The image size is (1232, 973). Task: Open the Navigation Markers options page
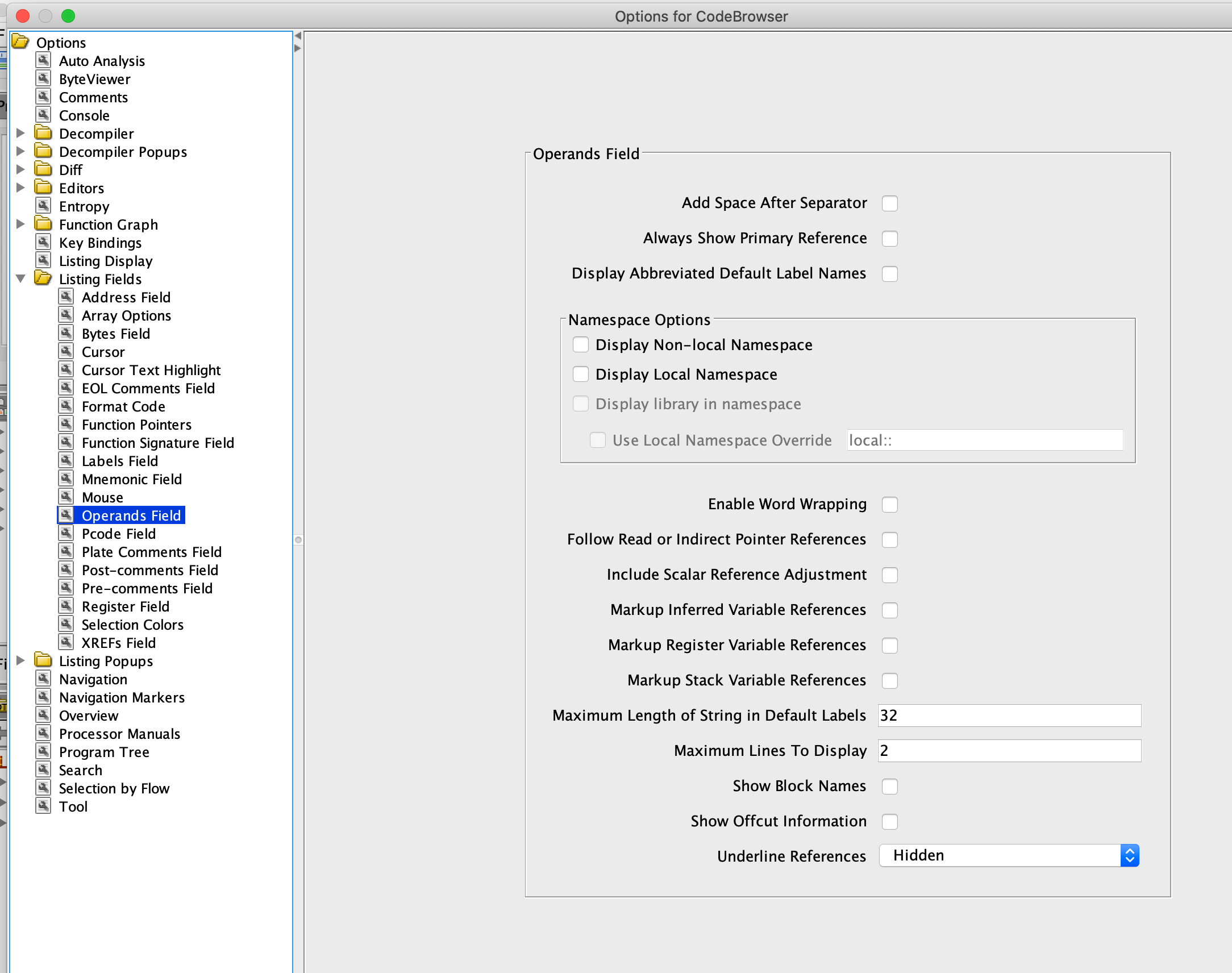tap(122, 697)
